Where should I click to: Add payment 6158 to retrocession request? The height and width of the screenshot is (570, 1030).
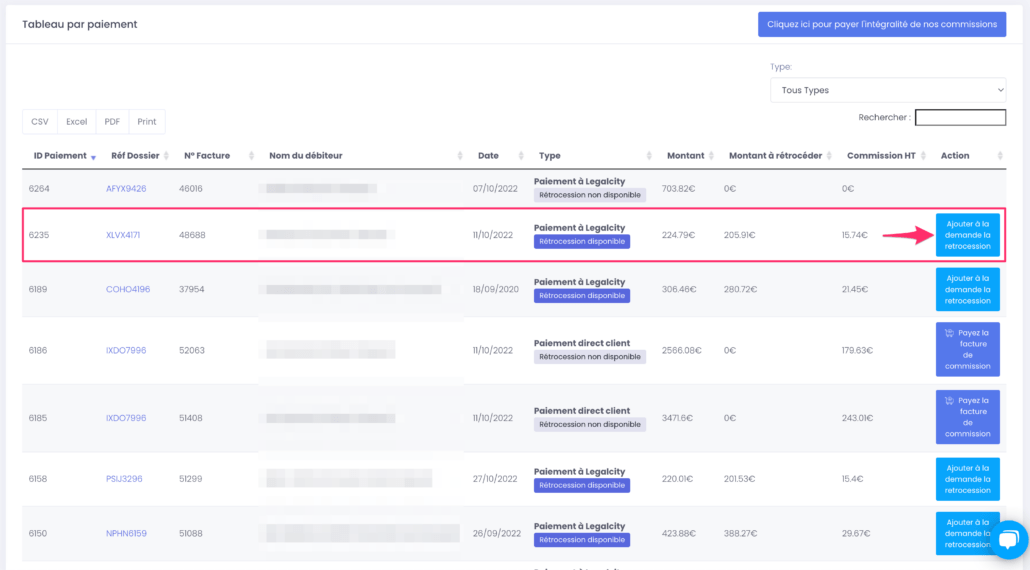(968, 479)
